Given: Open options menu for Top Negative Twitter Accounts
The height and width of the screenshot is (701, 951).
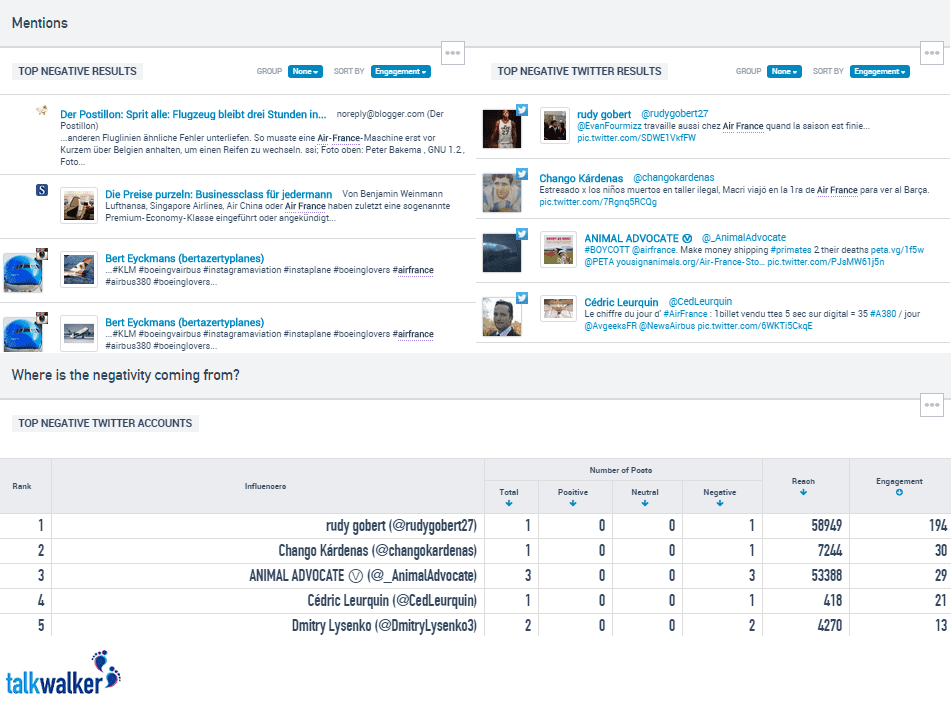Looking at the screenshot, I should coord(931,405).
